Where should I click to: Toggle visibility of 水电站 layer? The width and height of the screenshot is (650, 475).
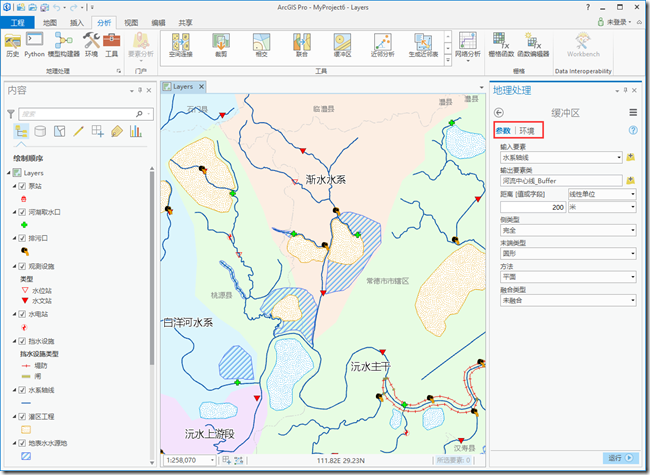point(22,314)
